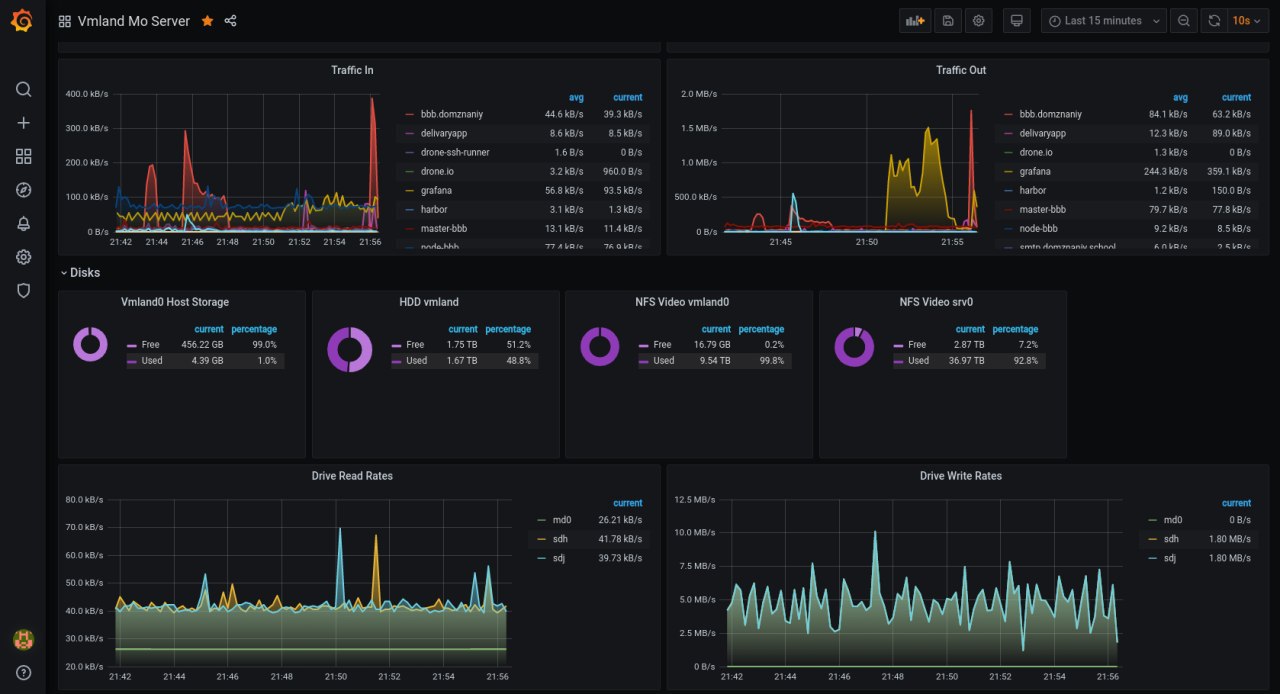Open dashboard settings gear in the toolbar

tap(979, 20)
